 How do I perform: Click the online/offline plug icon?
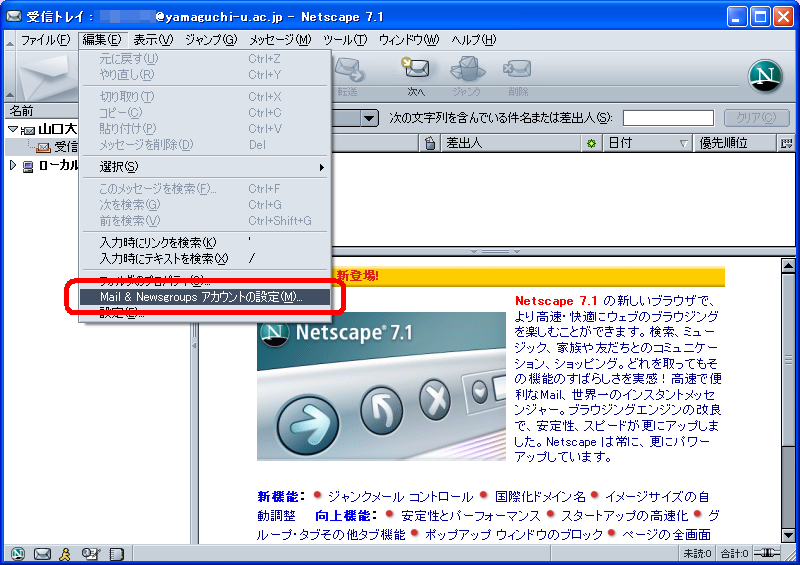coord(767,553)
